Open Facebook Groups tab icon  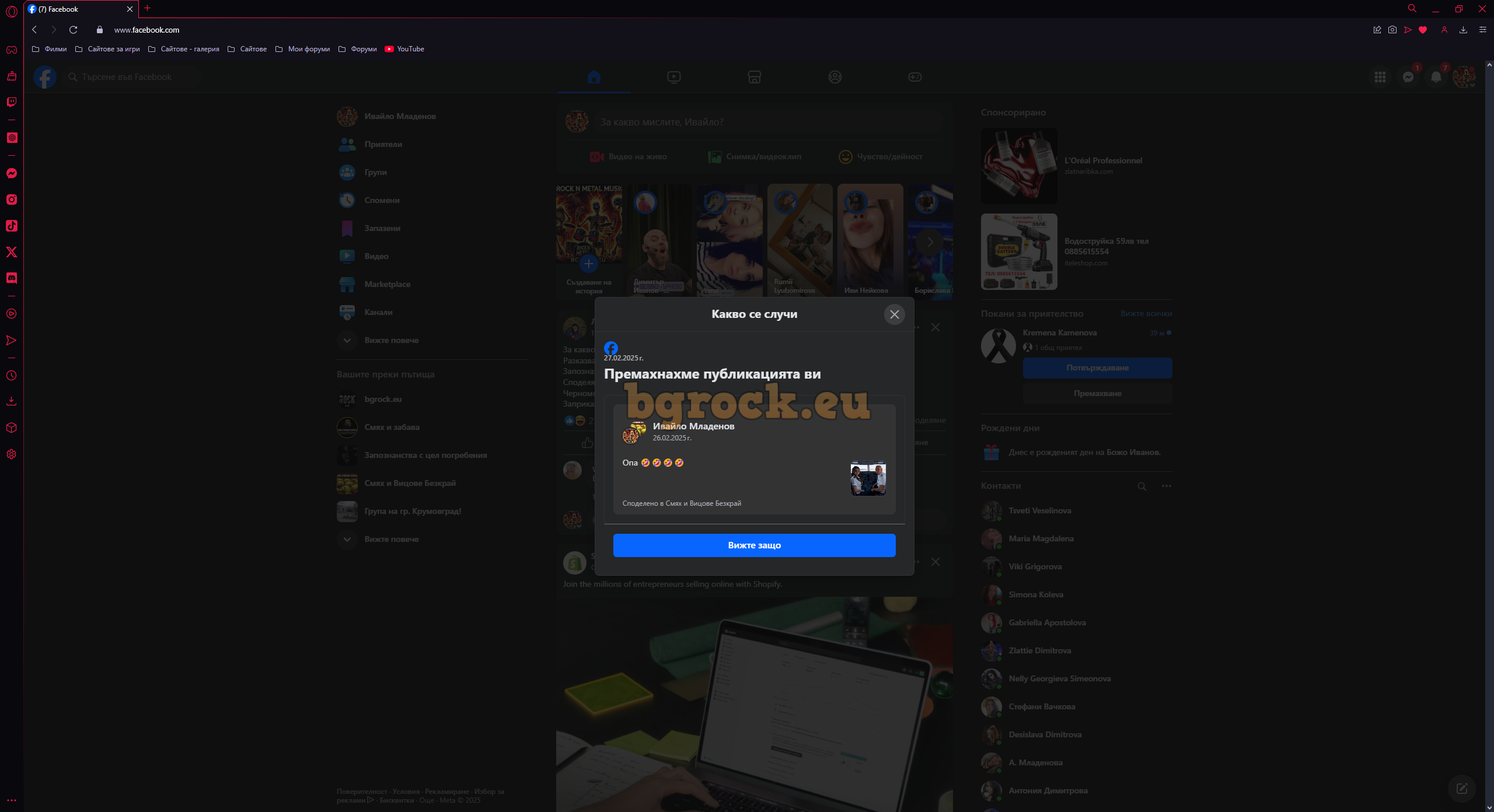coord(835,77)
